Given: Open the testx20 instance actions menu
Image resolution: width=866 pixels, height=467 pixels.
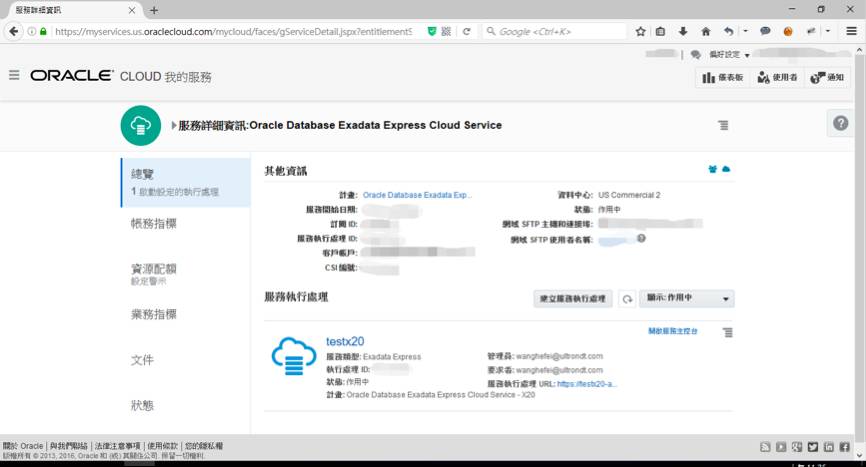Looking at the screenshot, I should point(728,332).
